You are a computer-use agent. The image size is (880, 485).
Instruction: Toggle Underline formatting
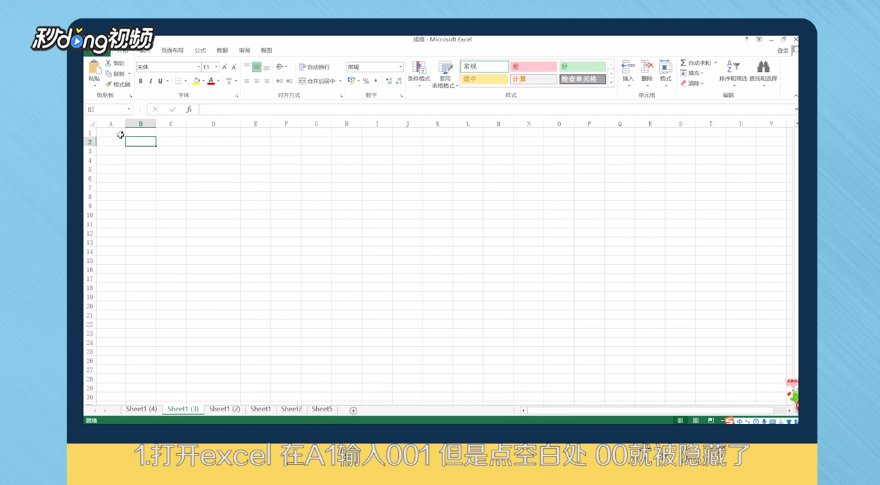pos(160,81)
